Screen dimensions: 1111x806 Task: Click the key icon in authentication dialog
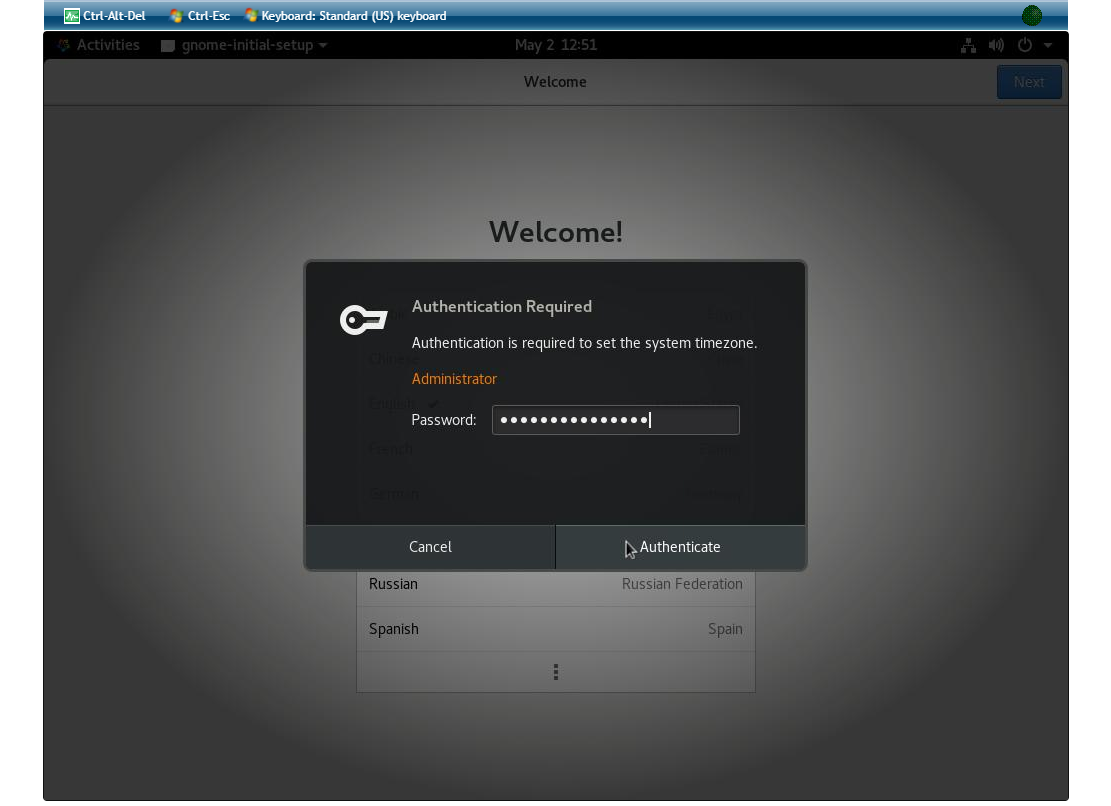[363, 320]
